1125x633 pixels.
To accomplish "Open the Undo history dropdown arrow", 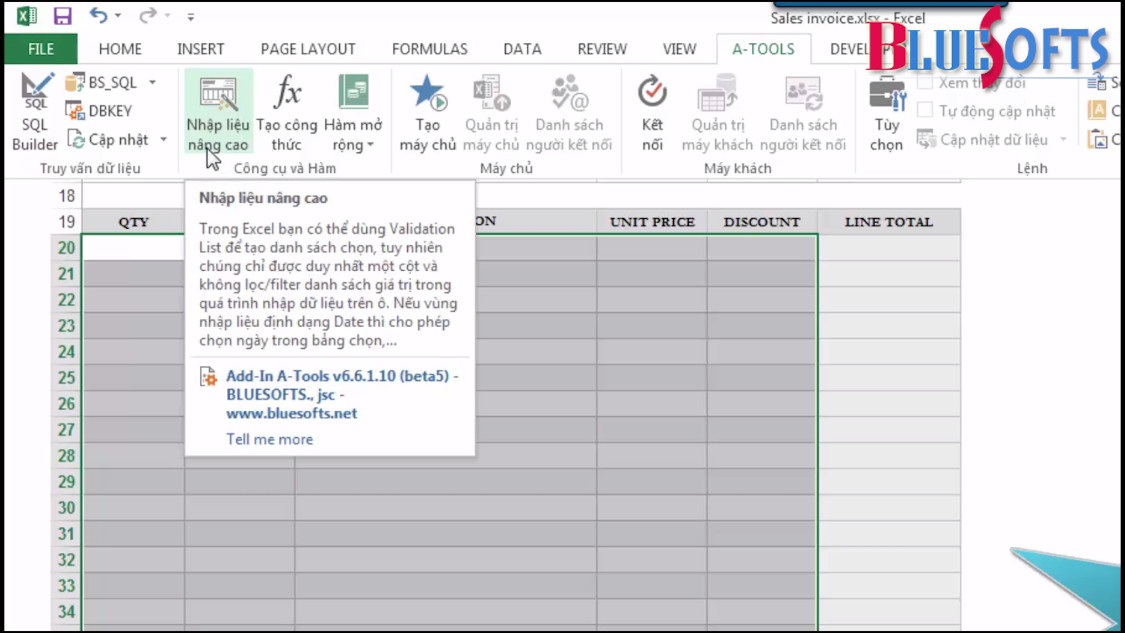I will coord(118,15).
